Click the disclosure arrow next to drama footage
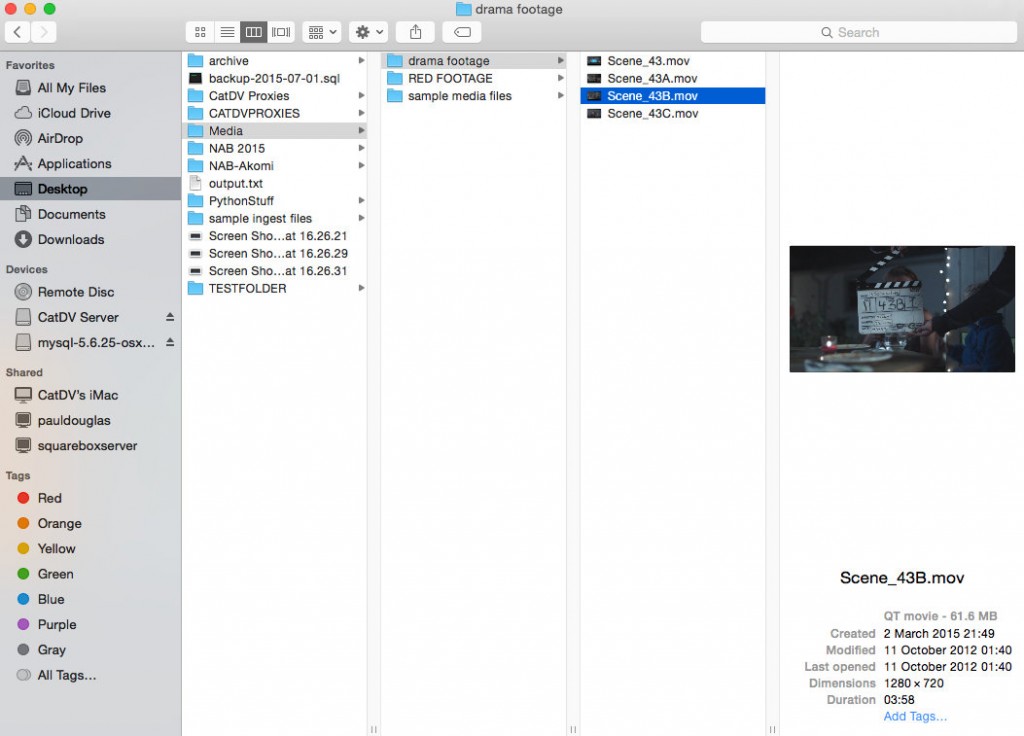The height and width of the screenshot is (736, 1024). coord(563,60)
